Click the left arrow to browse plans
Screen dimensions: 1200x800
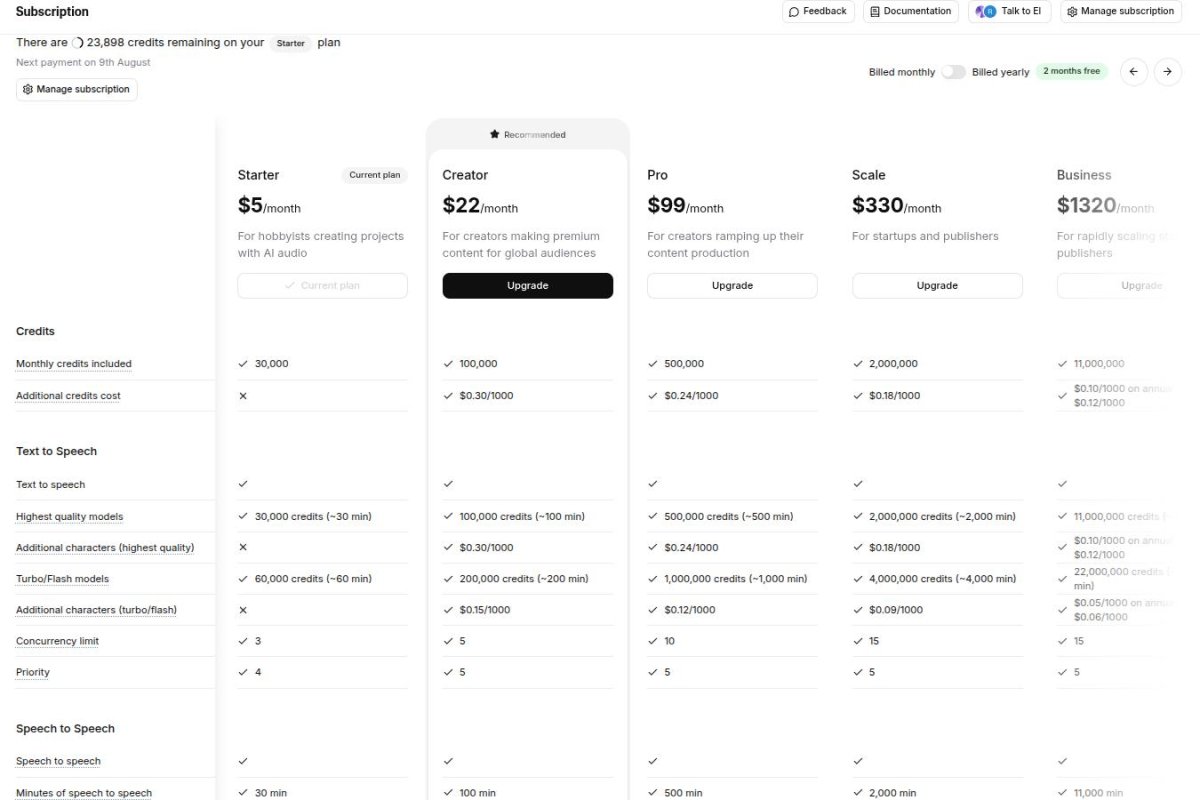click(1133, 71)
